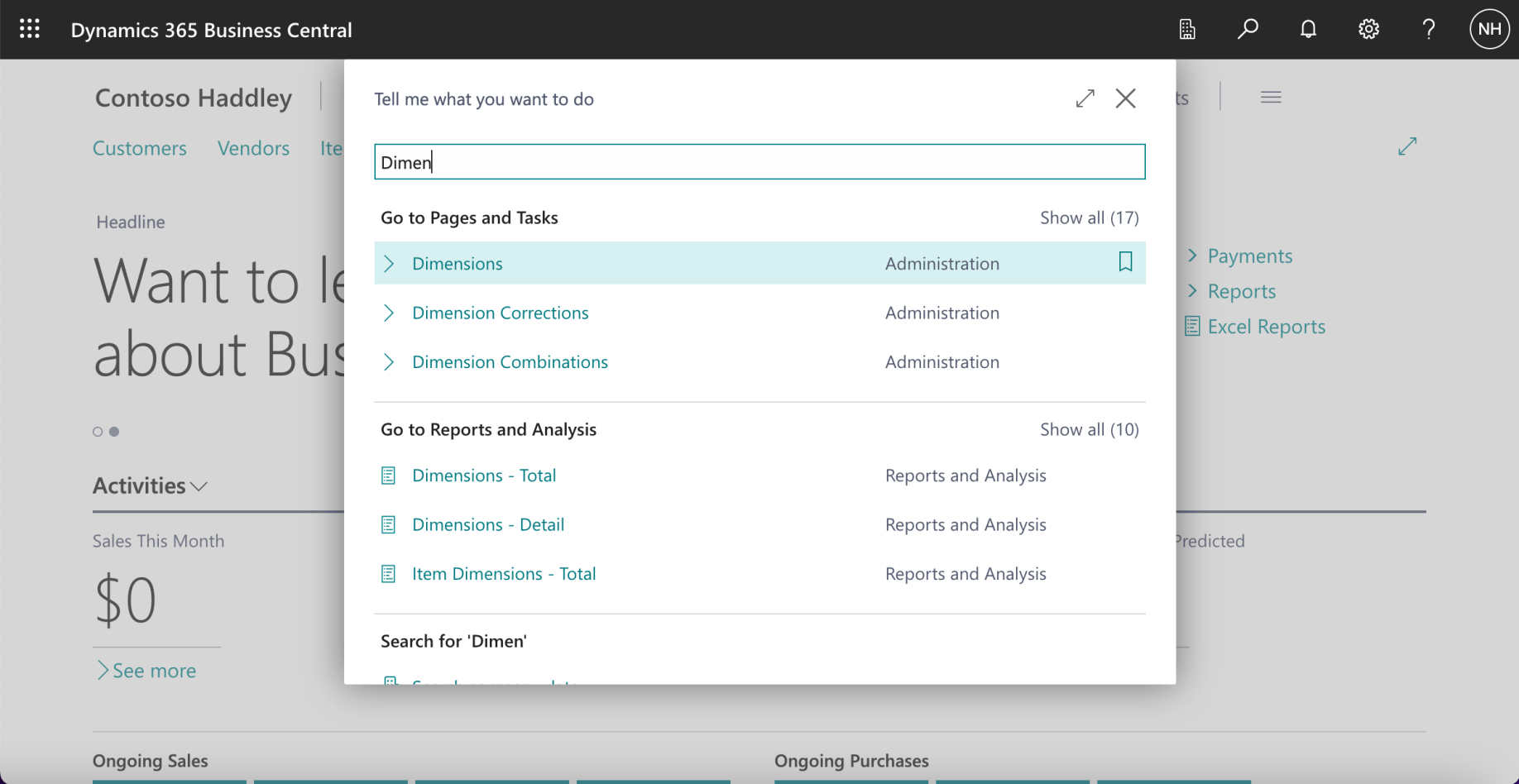
Task: Bookmark the Dimensions page result
Action: [x=1125, y=262]
